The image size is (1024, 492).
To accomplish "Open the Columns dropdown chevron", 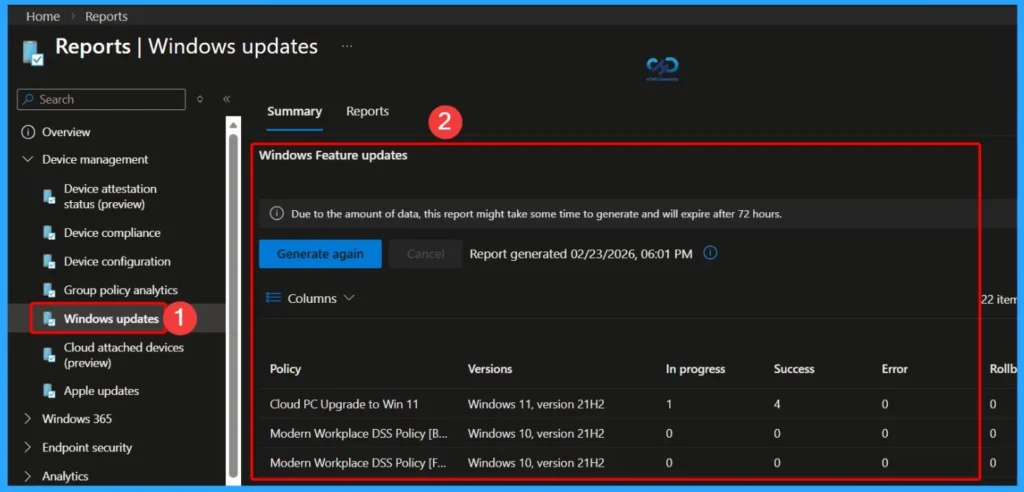I will tap(349, 298).
